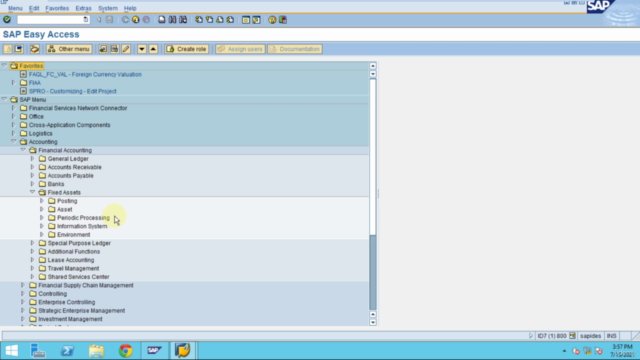Click the green Enter checkmark icon
Image resolution: width=640 pixels, height=360 pixels.
click(7, 20)
